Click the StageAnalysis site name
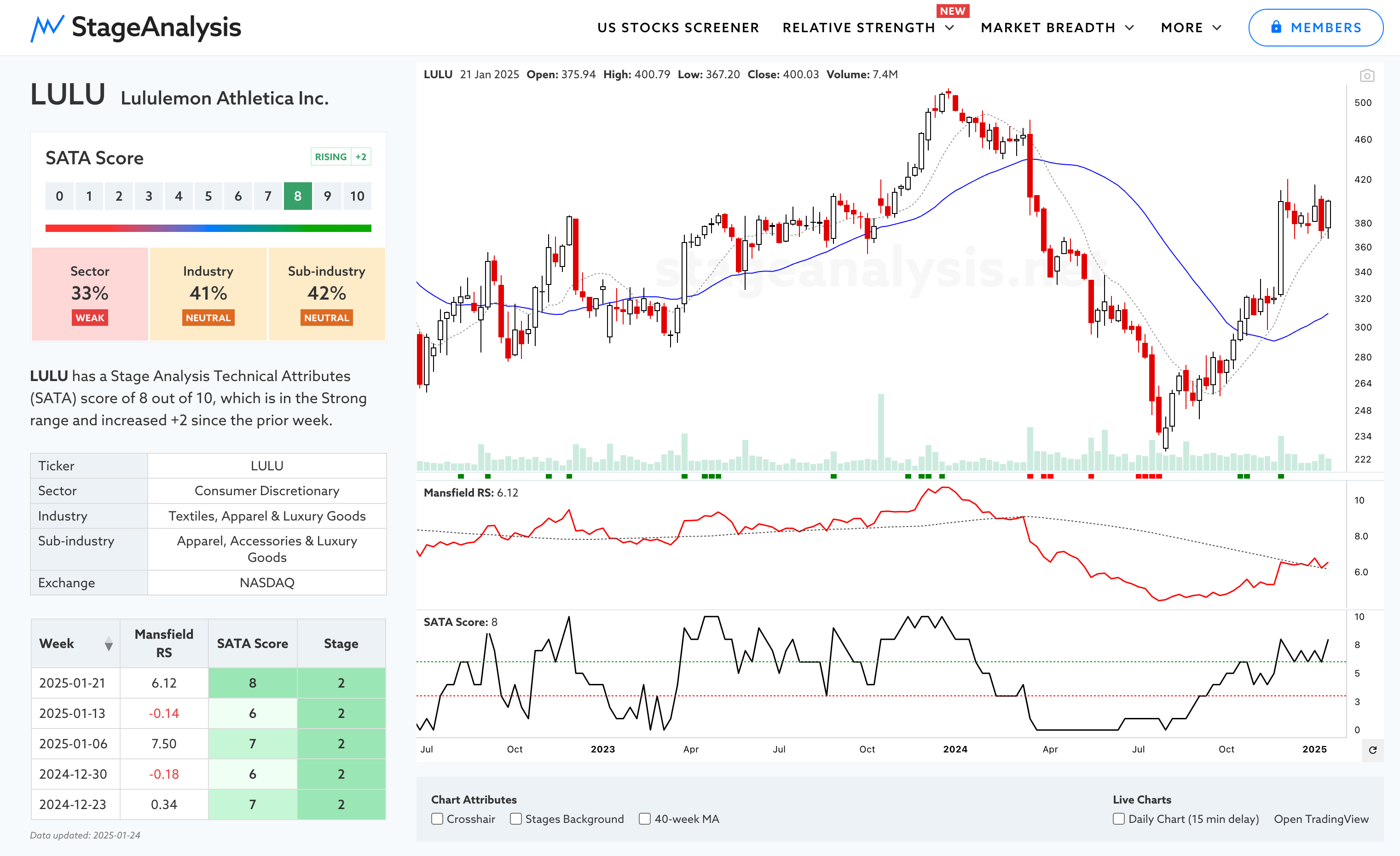The image size is (1400, 856). click(156, 27)
